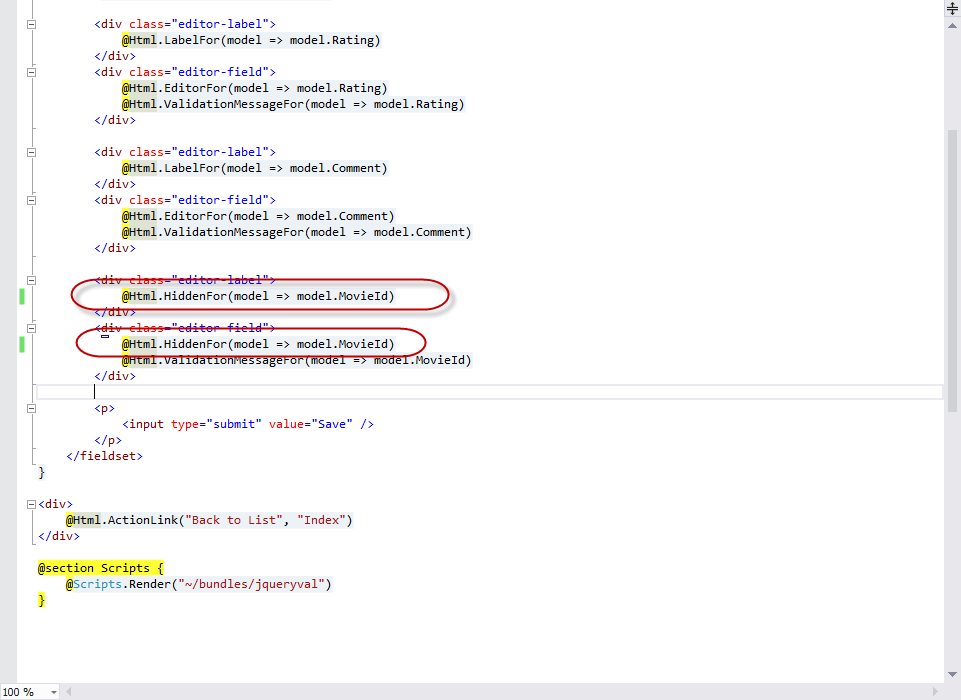Collapse the MovieId editor-field div block

tap(31, 329)
